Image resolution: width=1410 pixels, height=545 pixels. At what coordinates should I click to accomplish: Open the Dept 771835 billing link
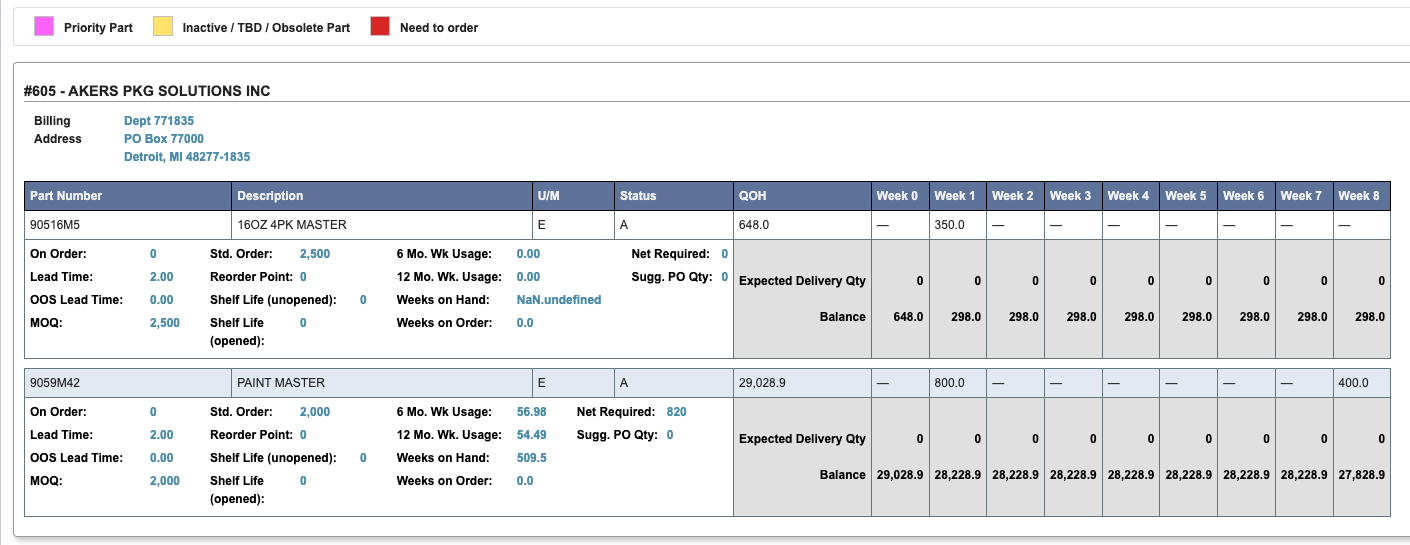[x=159, y=121]
